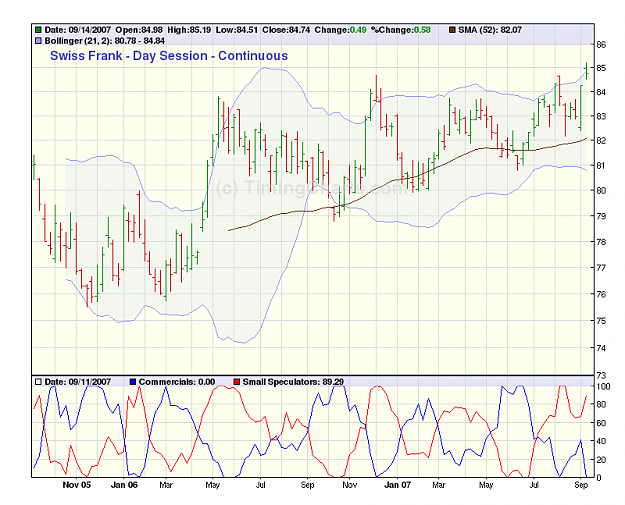Click the white Date 09/11/2007 legend swatch
The width and height of the screenshot is (625, 505).
pos(38,382)
